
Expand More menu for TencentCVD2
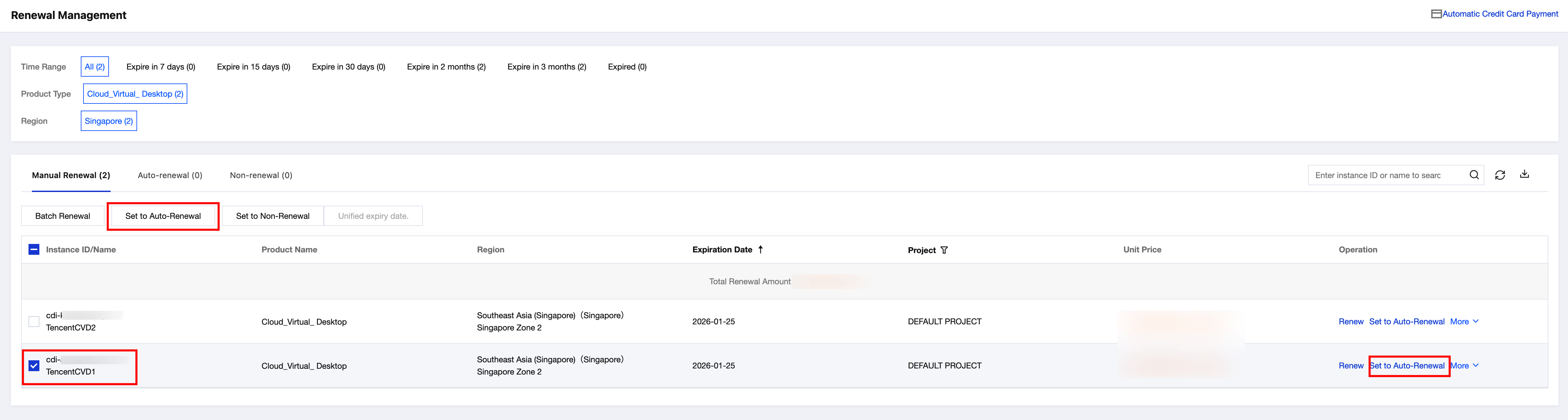tap(1464, 321)
